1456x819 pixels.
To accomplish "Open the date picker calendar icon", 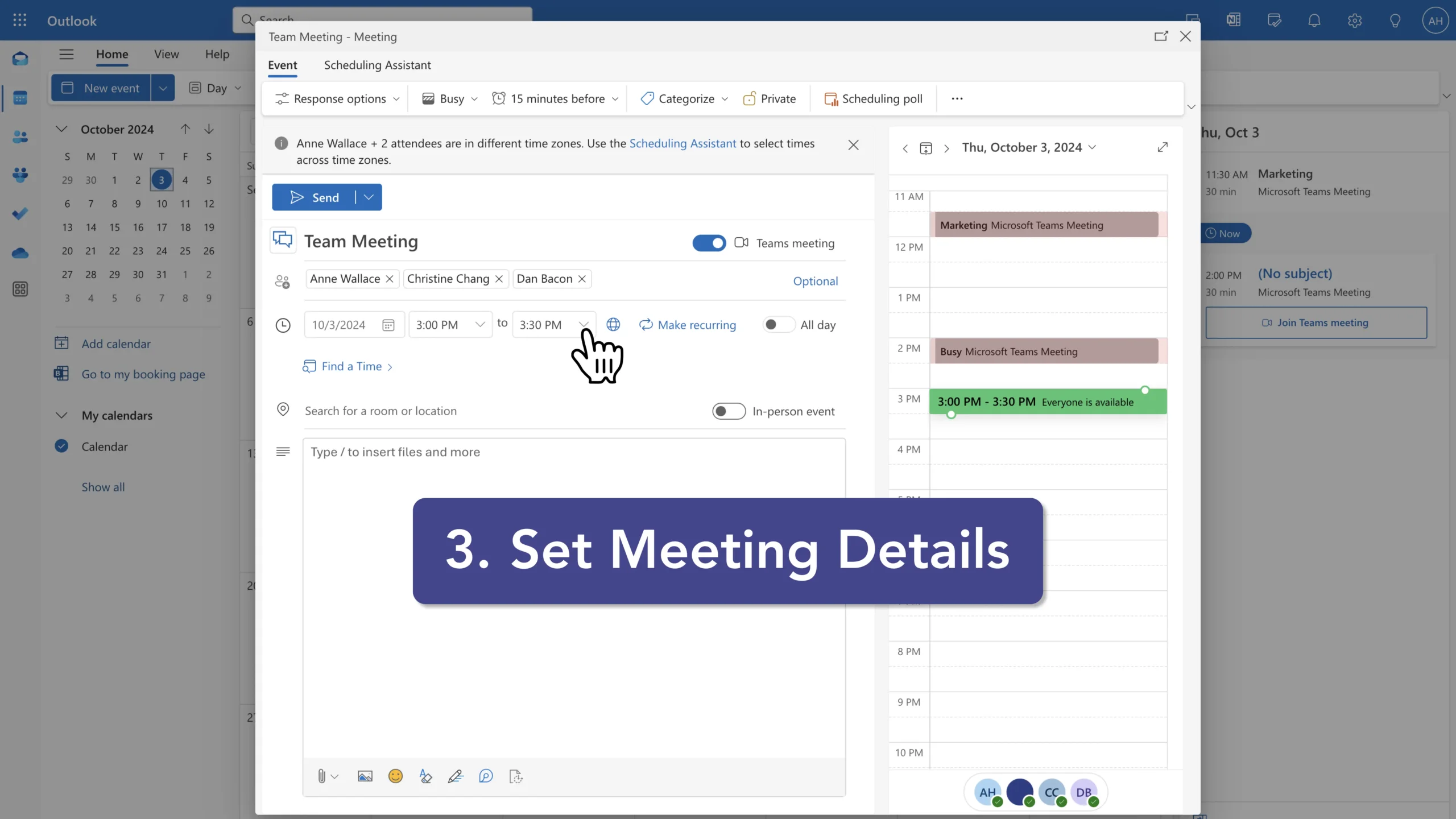I will pos(388,325).
